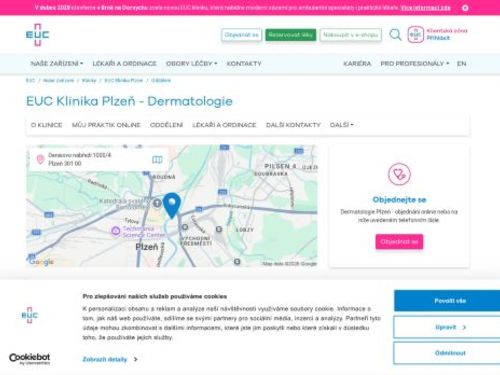Expand 'NAŠE ZAŘÍZENÍ' dropdown menu
500x375 pixels.
(57, 63)
